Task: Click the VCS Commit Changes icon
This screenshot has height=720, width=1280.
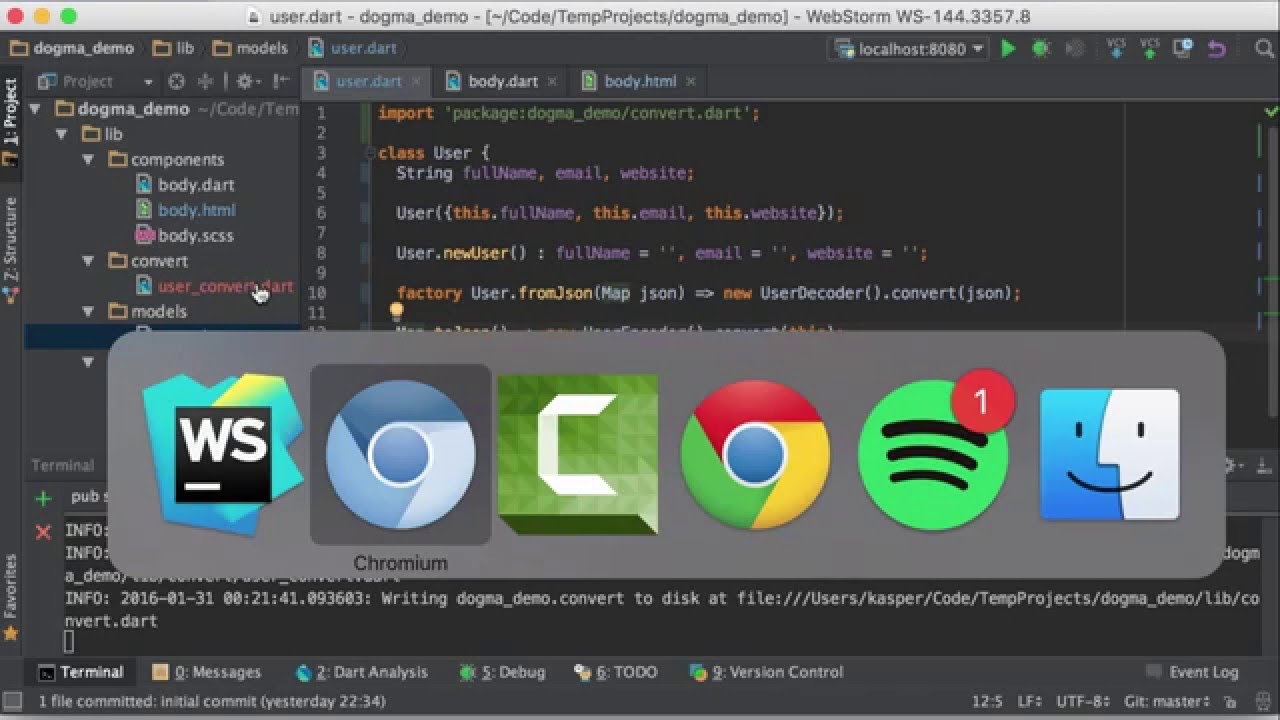Action: tap(1150, 48)
